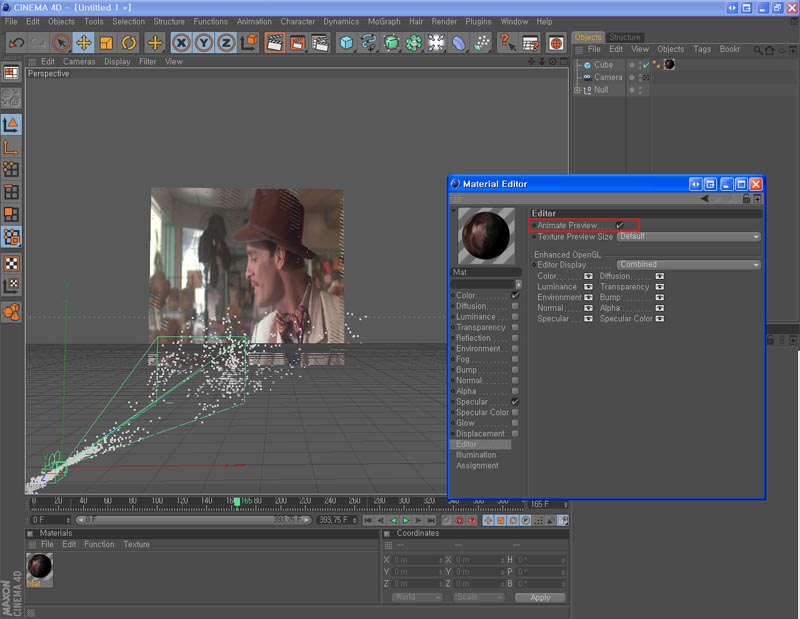
Task: Open the World dropdown in Coordinates
Action: tap(416, 597)
